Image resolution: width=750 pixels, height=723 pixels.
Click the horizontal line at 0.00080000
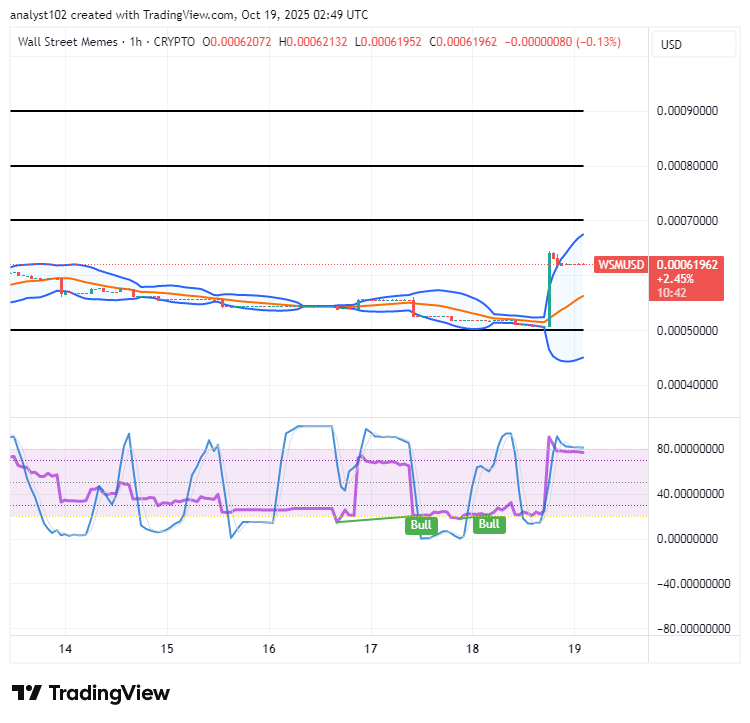297,166
